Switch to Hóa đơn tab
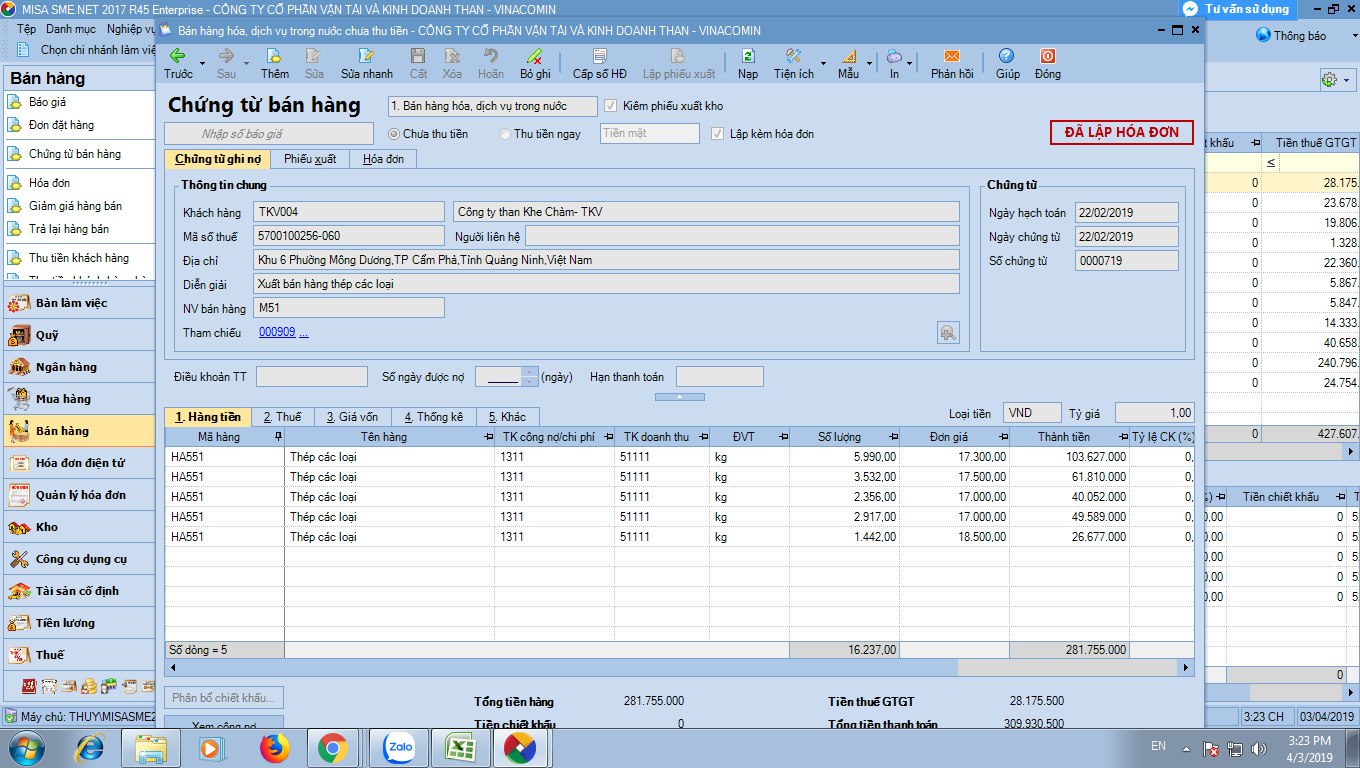 (382, 159)
